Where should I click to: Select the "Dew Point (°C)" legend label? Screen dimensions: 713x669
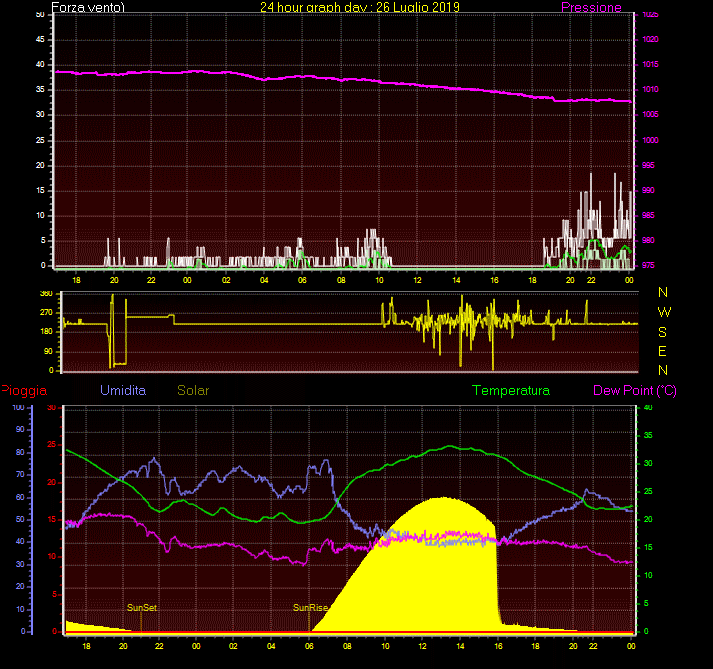click(x=635, y=391)
